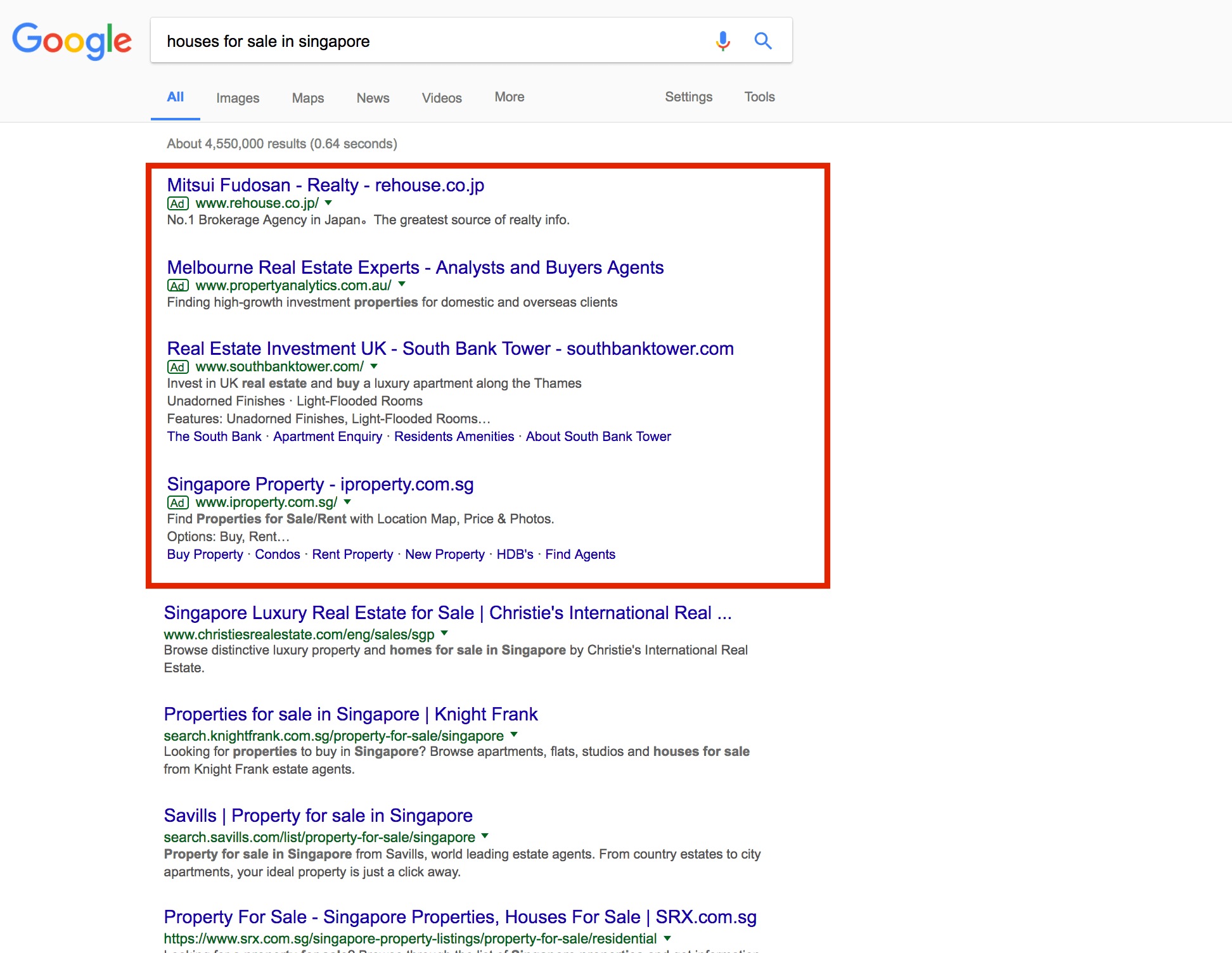Switch to the Images tab

coord(238,98)
